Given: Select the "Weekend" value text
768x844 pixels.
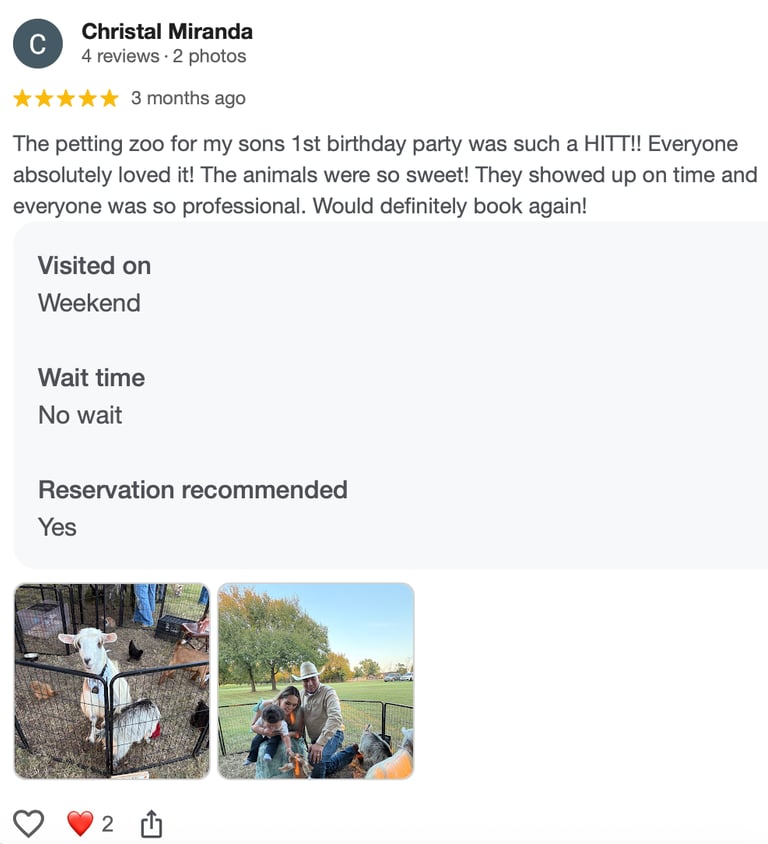Looking at the screenshot, I should click(89, 303).
